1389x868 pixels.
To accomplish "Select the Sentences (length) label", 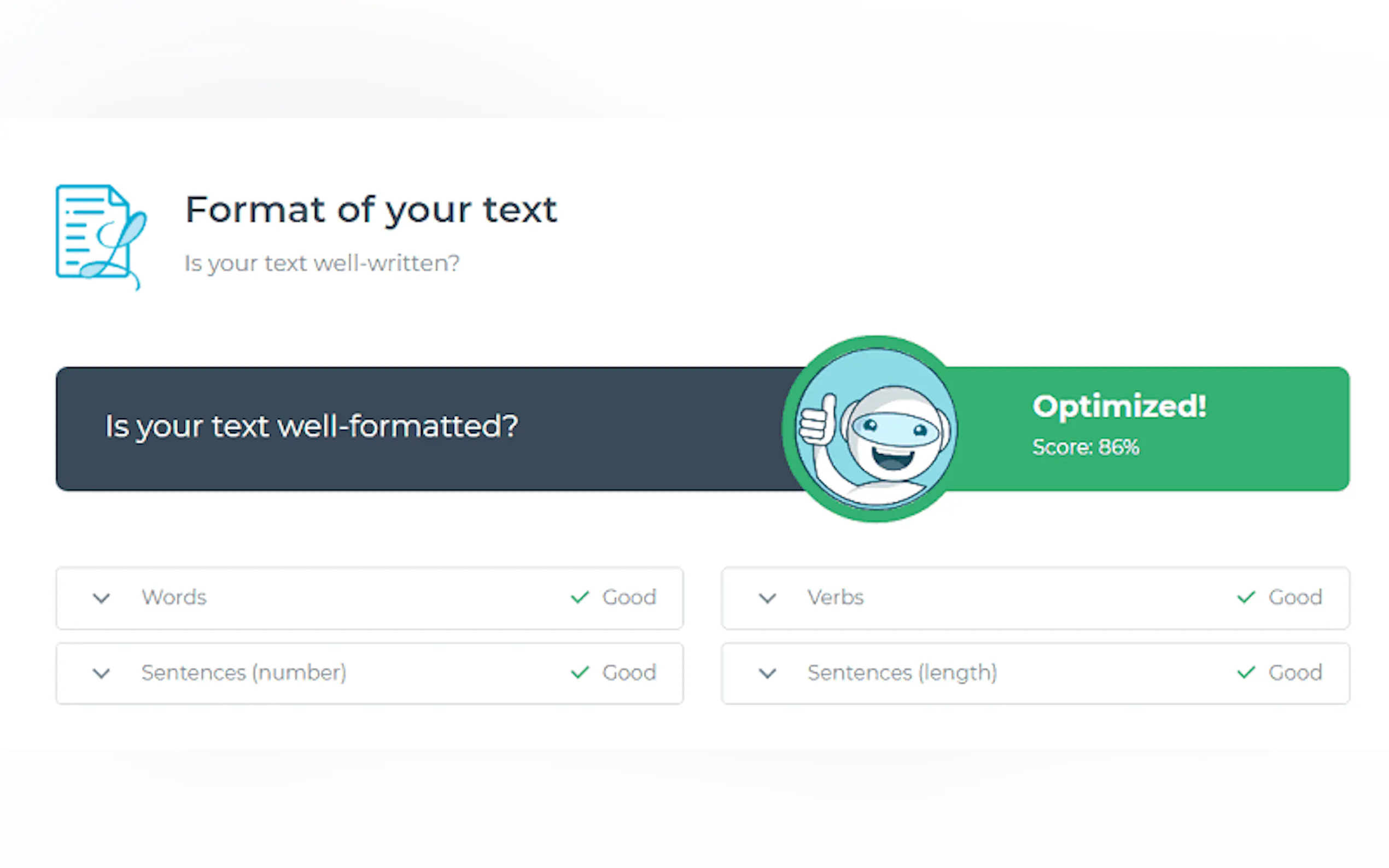I will point(902,672).
